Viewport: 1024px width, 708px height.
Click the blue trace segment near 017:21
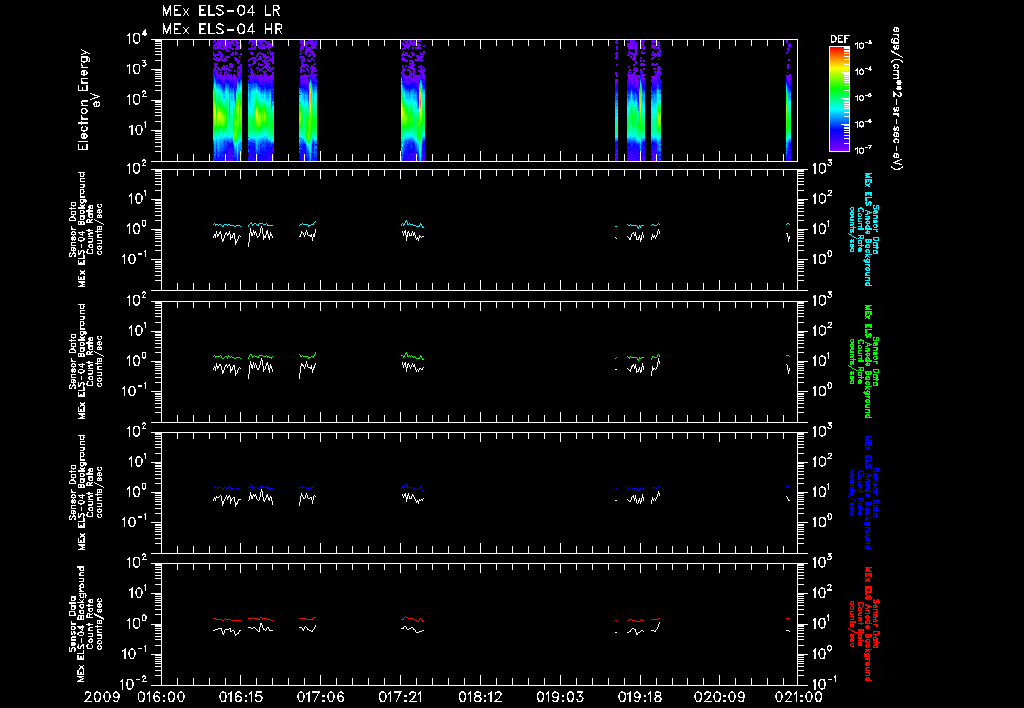click(412, 487)
